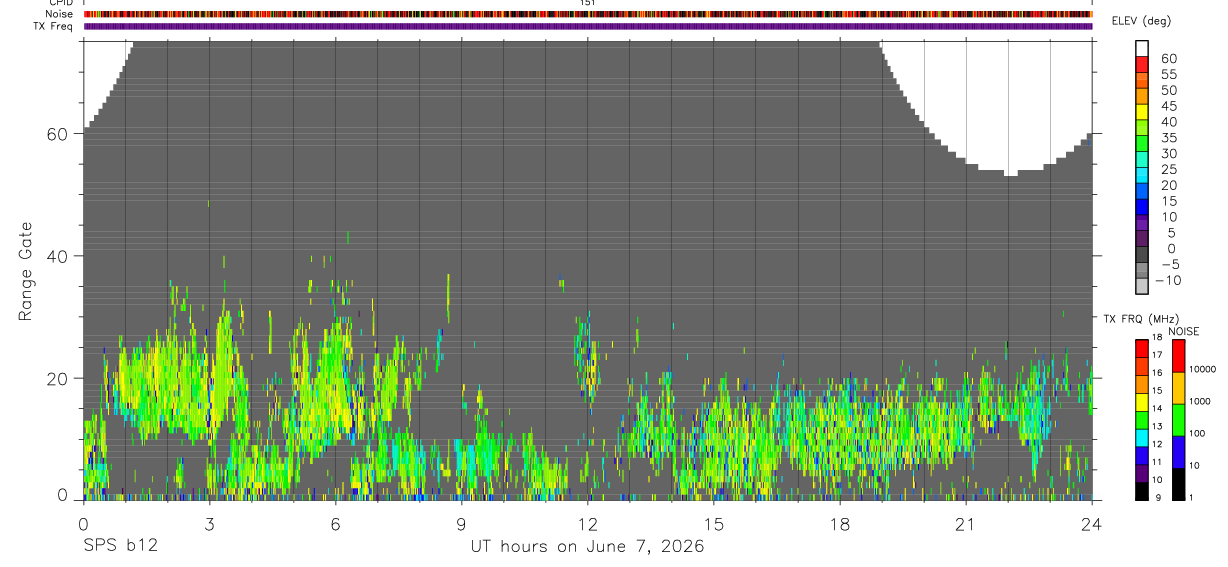Click the Noise row label at top left
The width and height of the screenshot is (1228, 567).
click(x=58, y=14)
